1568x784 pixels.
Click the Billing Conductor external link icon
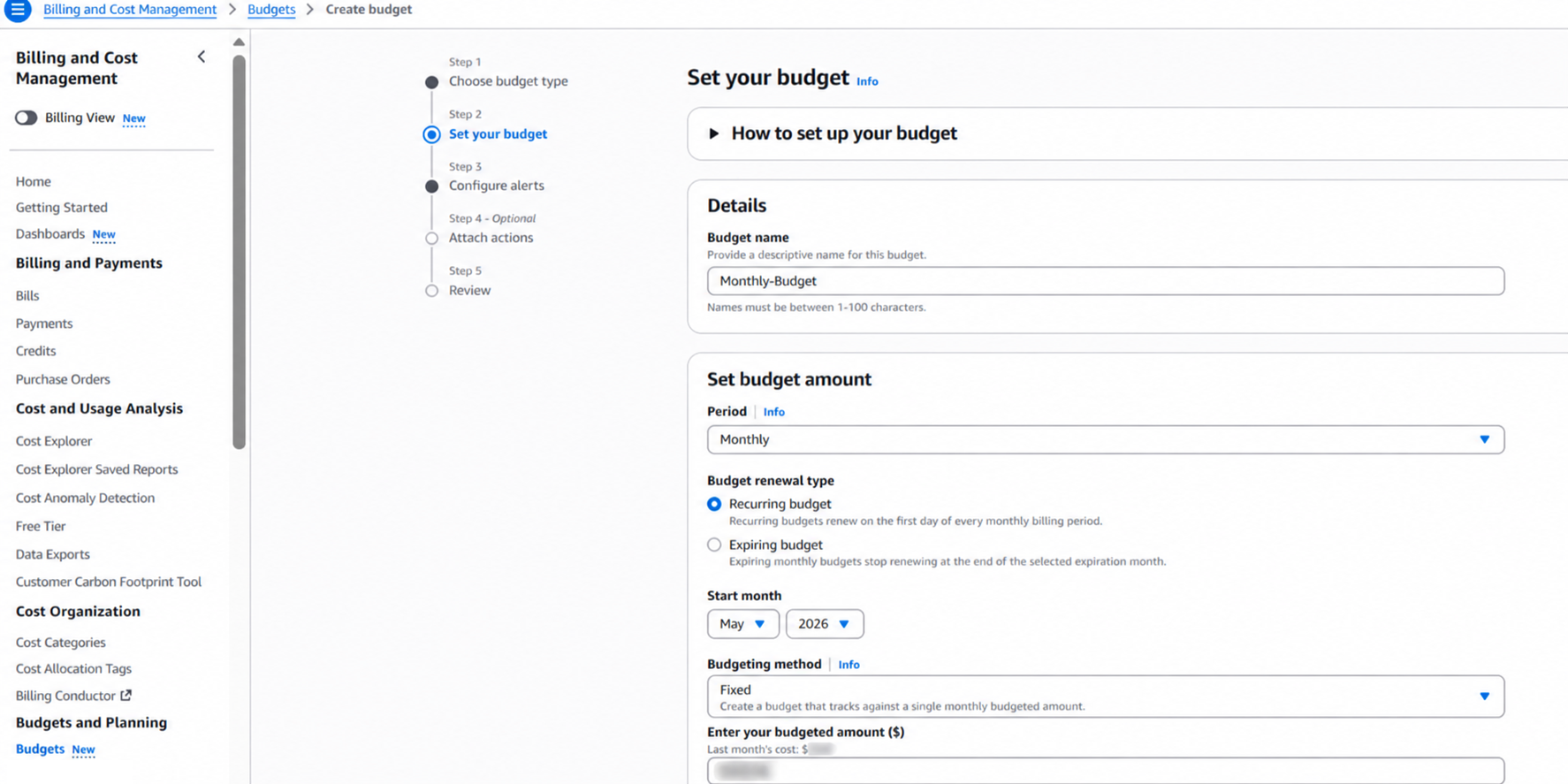tap(126, 696)
